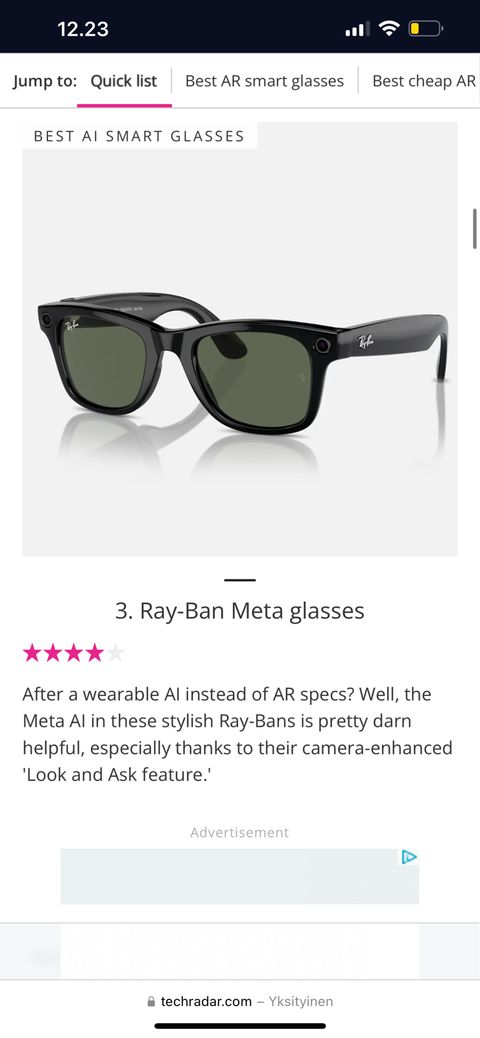Tap the fourth pink rating star
Image resolution: width=480 pixels, height=1038 pixels.
click(95, 653)
